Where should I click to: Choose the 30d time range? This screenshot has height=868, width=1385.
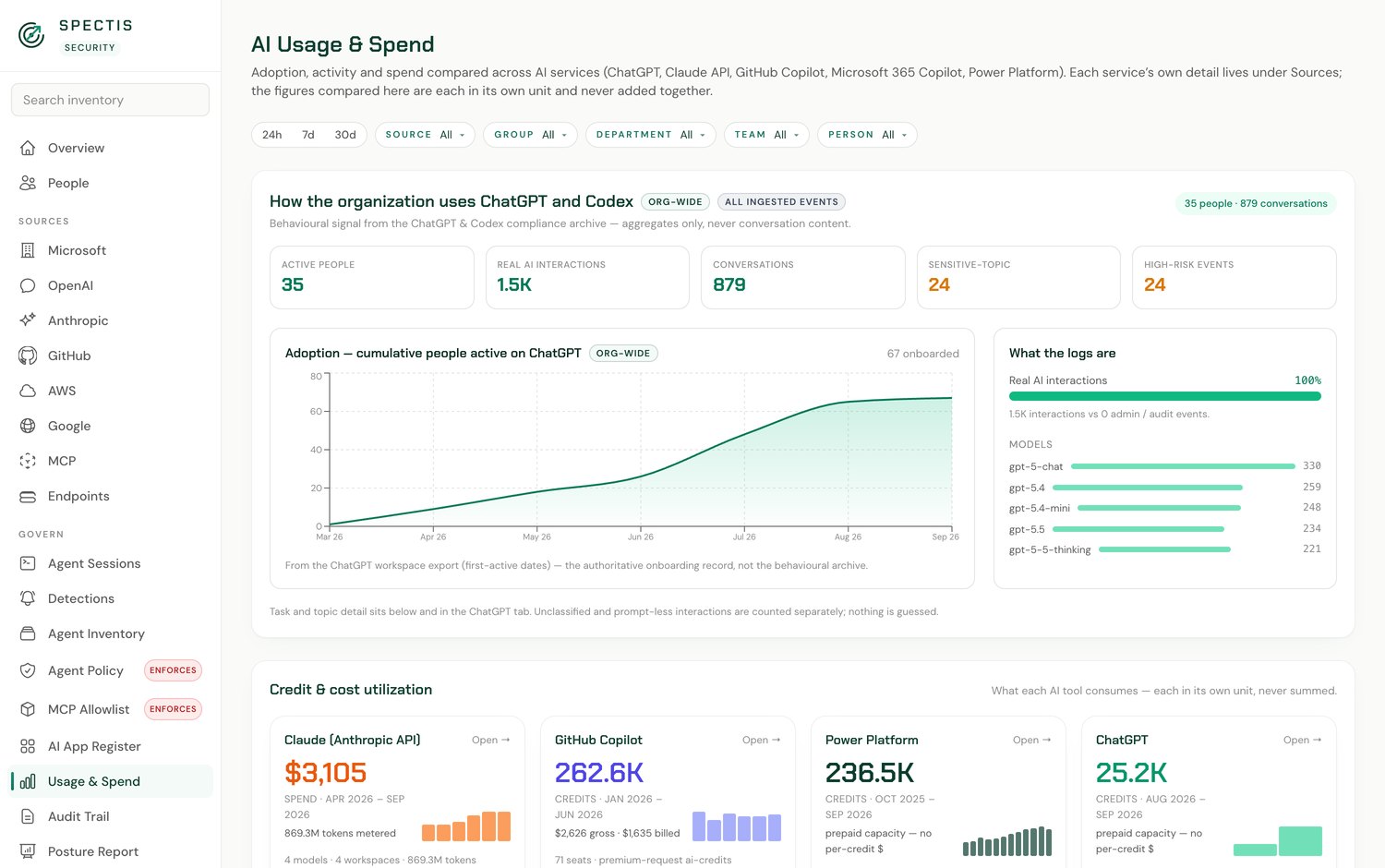click(345, 135)
